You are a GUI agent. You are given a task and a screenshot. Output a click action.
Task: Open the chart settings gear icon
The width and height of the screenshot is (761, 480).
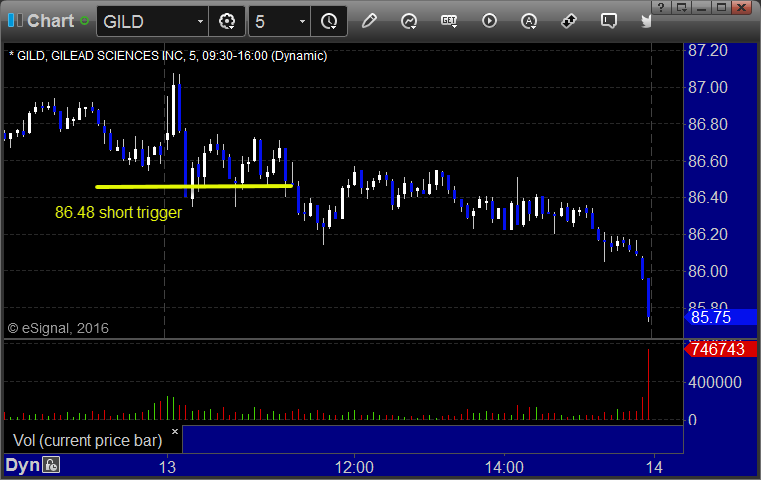point(227,21)
